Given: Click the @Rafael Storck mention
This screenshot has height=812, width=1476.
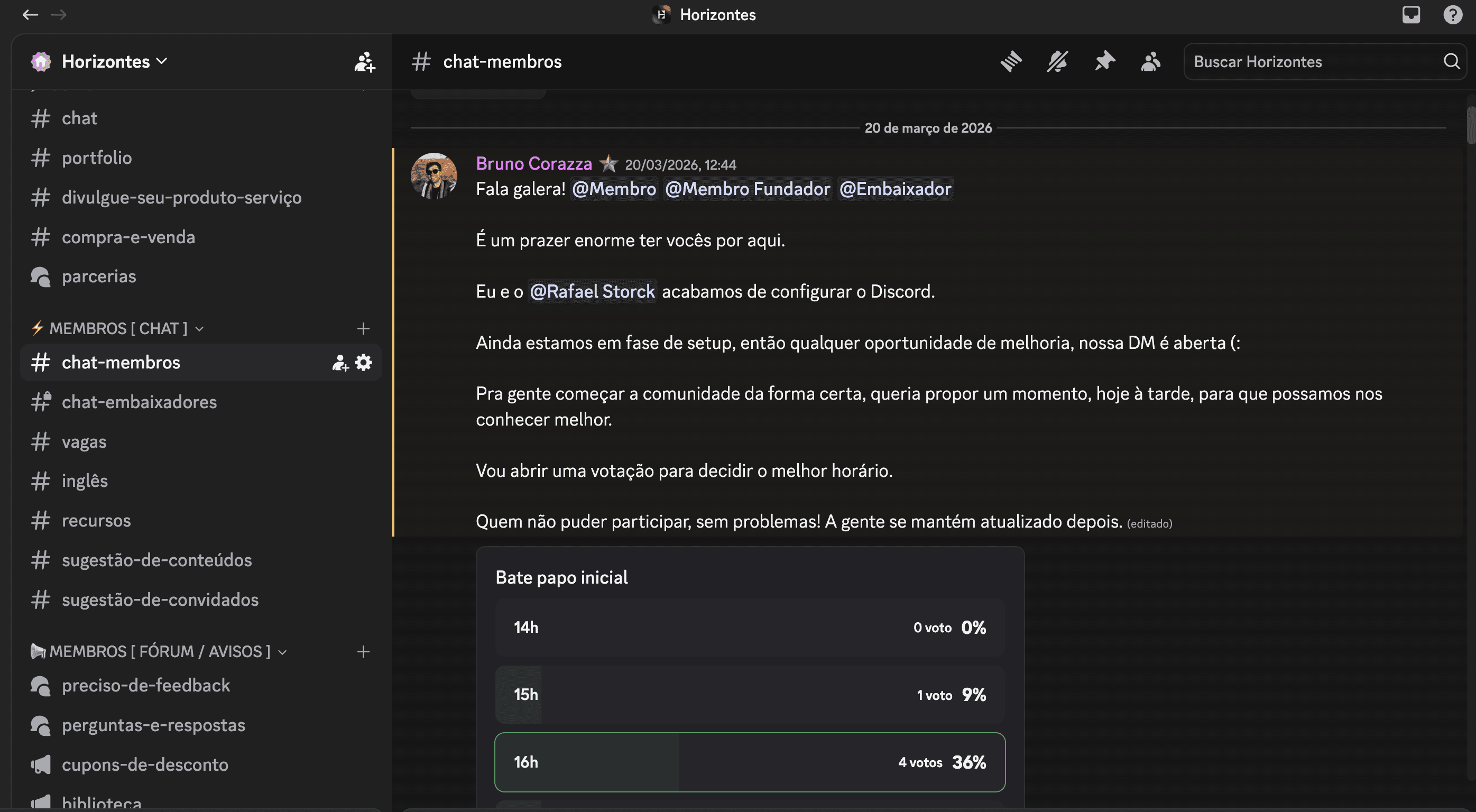Looking at the screenshot, I should tap(592, 291).
